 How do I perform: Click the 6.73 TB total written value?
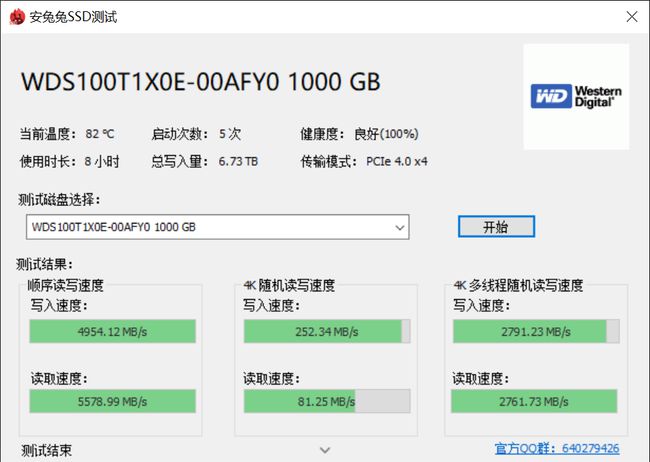point(238,161)
